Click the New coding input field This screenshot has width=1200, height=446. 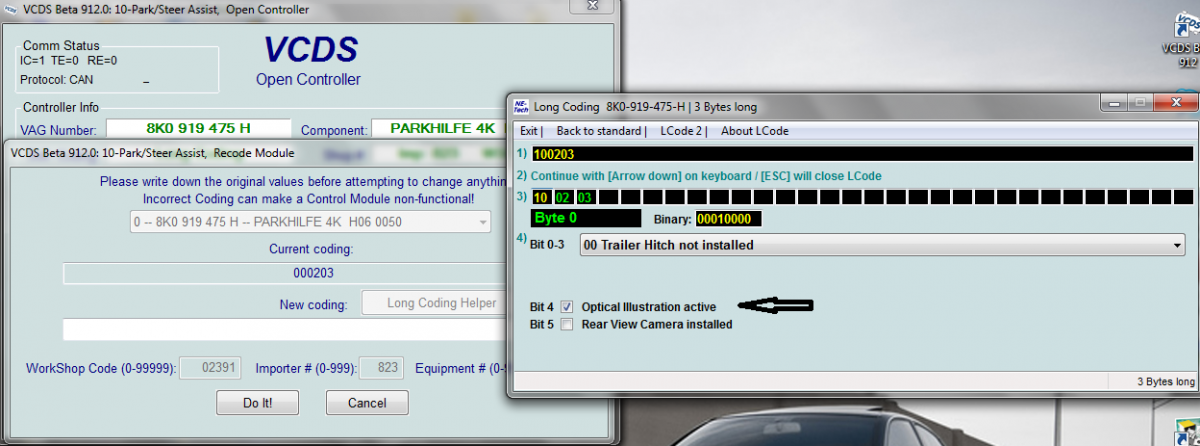[x=285, y=330]
